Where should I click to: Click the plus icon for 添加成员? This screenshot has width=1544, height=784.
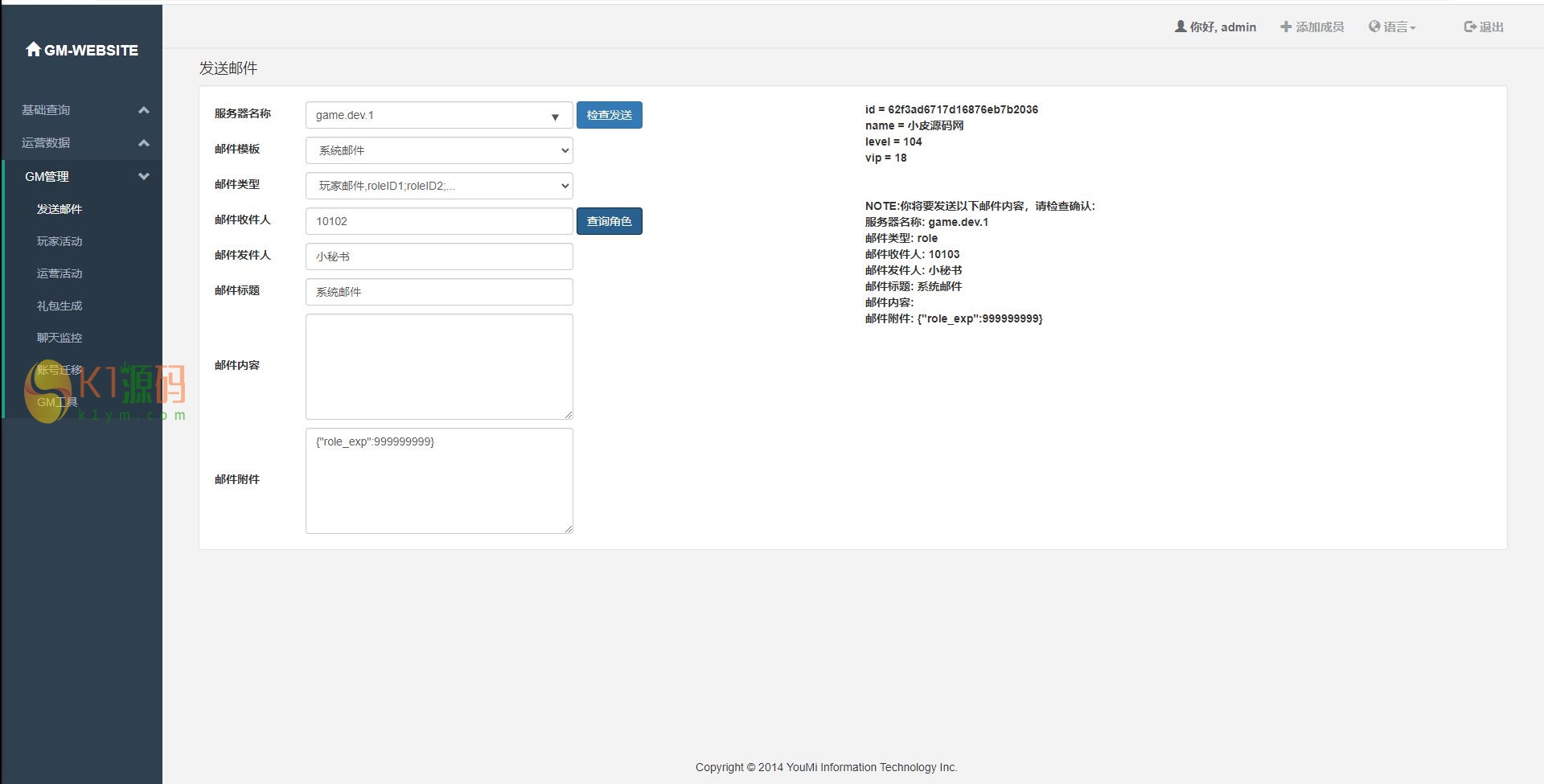(x=1286, y=27)
